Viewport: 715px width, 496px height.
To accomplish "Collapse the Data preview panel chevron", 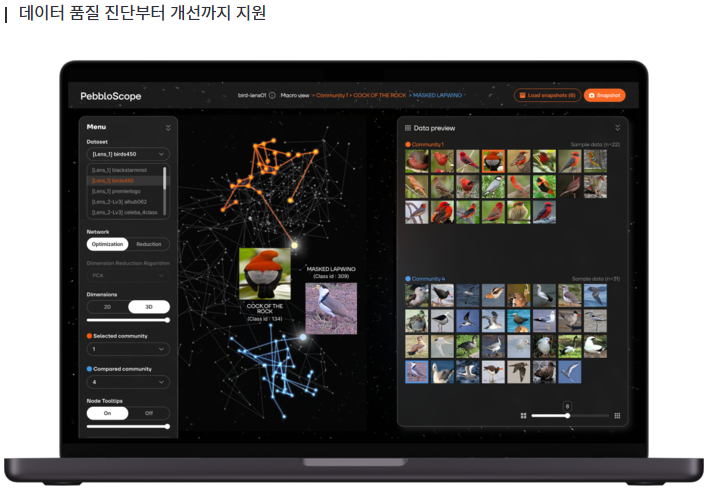I will click(617, 128).
